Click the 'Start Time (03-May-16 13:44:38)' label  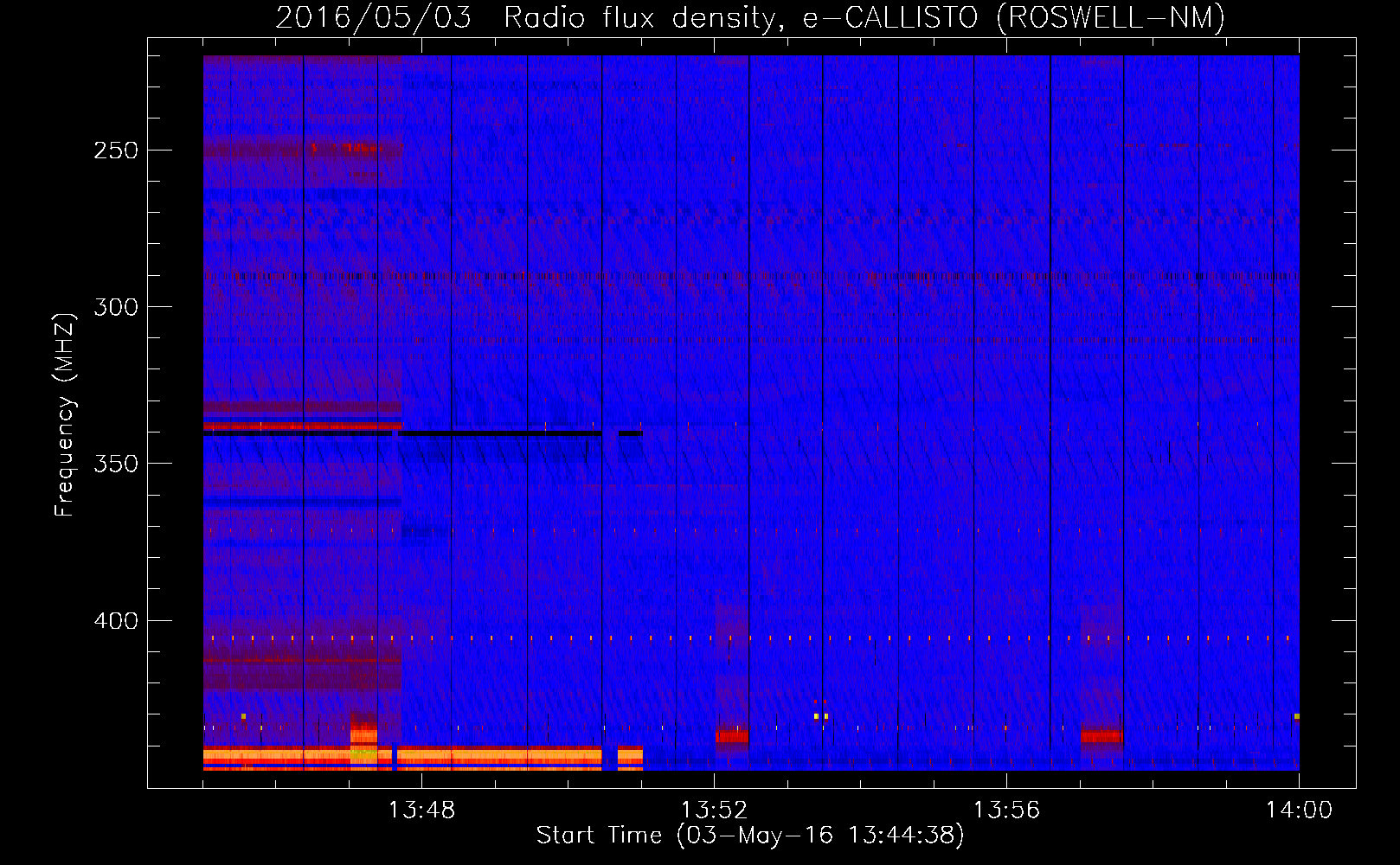pos(749,835)
